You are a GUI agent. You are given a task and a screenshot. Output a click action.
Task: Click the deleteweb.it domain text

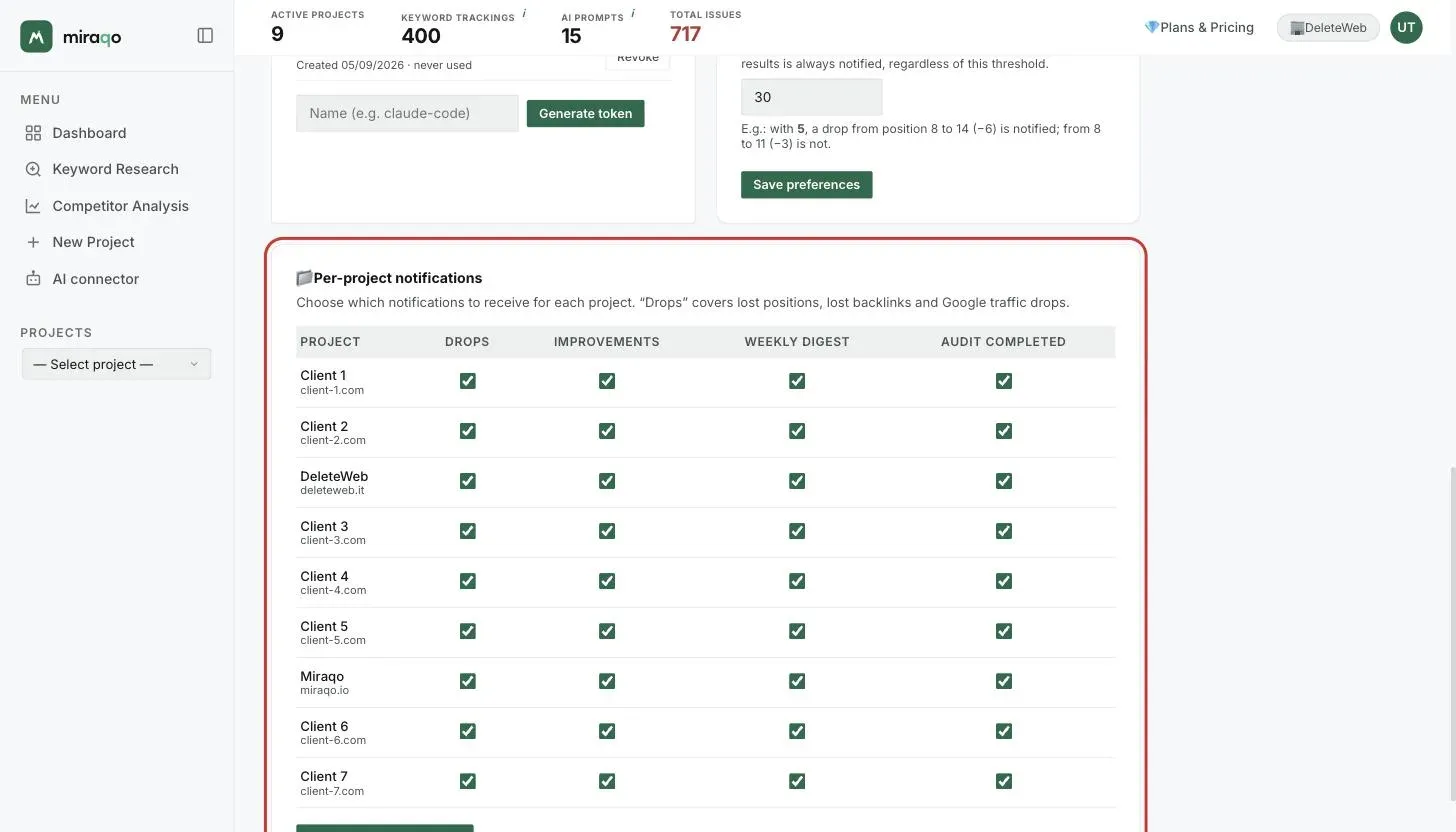point(332,491)
